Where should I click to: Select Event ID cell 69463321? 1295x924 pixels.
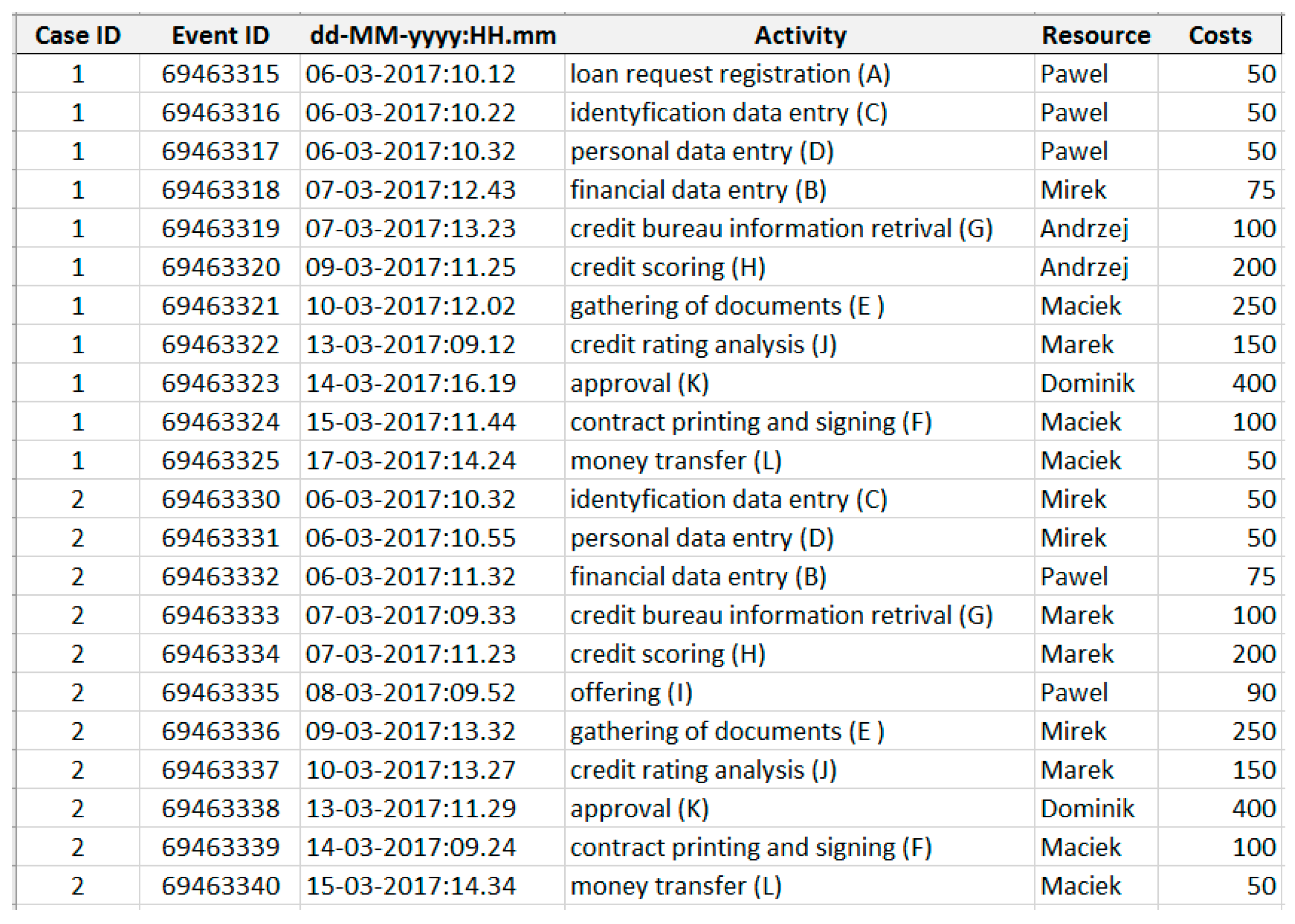220,306
